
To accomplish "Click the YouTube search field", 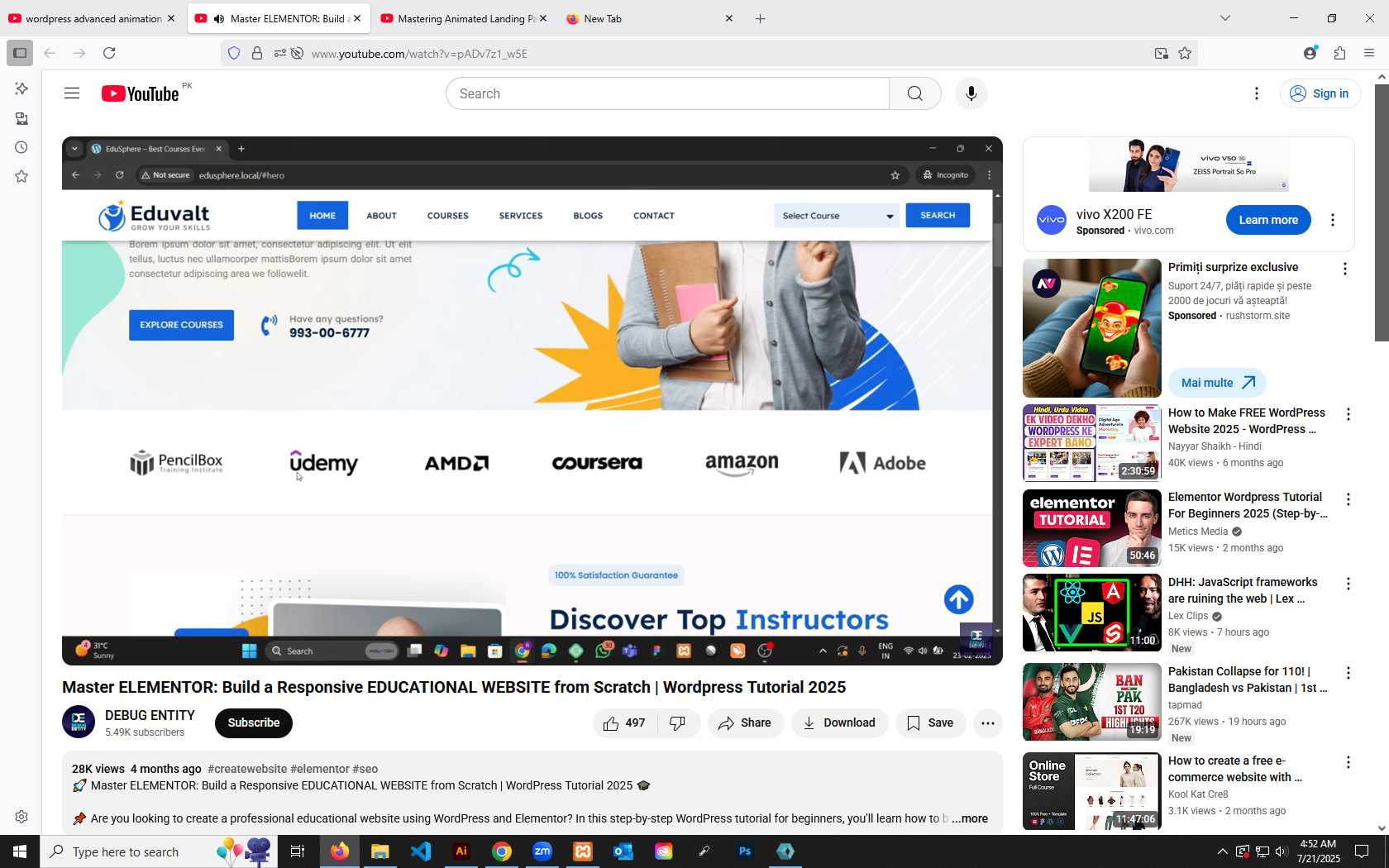I will 668,93.
